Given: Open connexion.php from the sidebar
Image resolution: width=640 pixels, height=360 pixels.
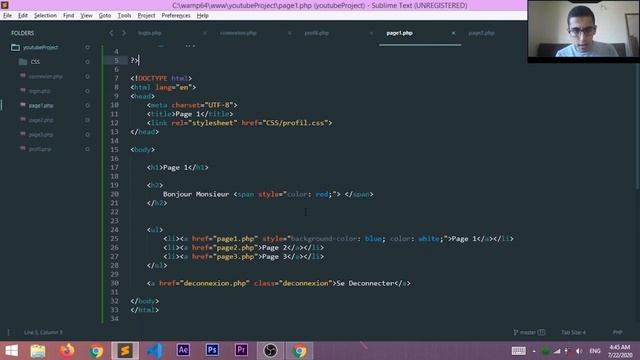Looking at the screenshot, I should tap(46, 76).
